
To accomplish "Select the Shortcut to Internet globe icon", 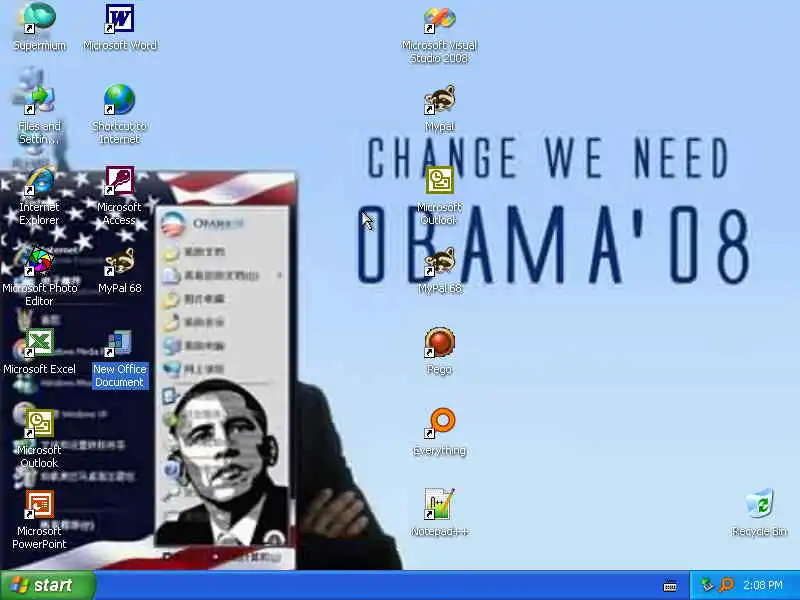I will 119,99.
